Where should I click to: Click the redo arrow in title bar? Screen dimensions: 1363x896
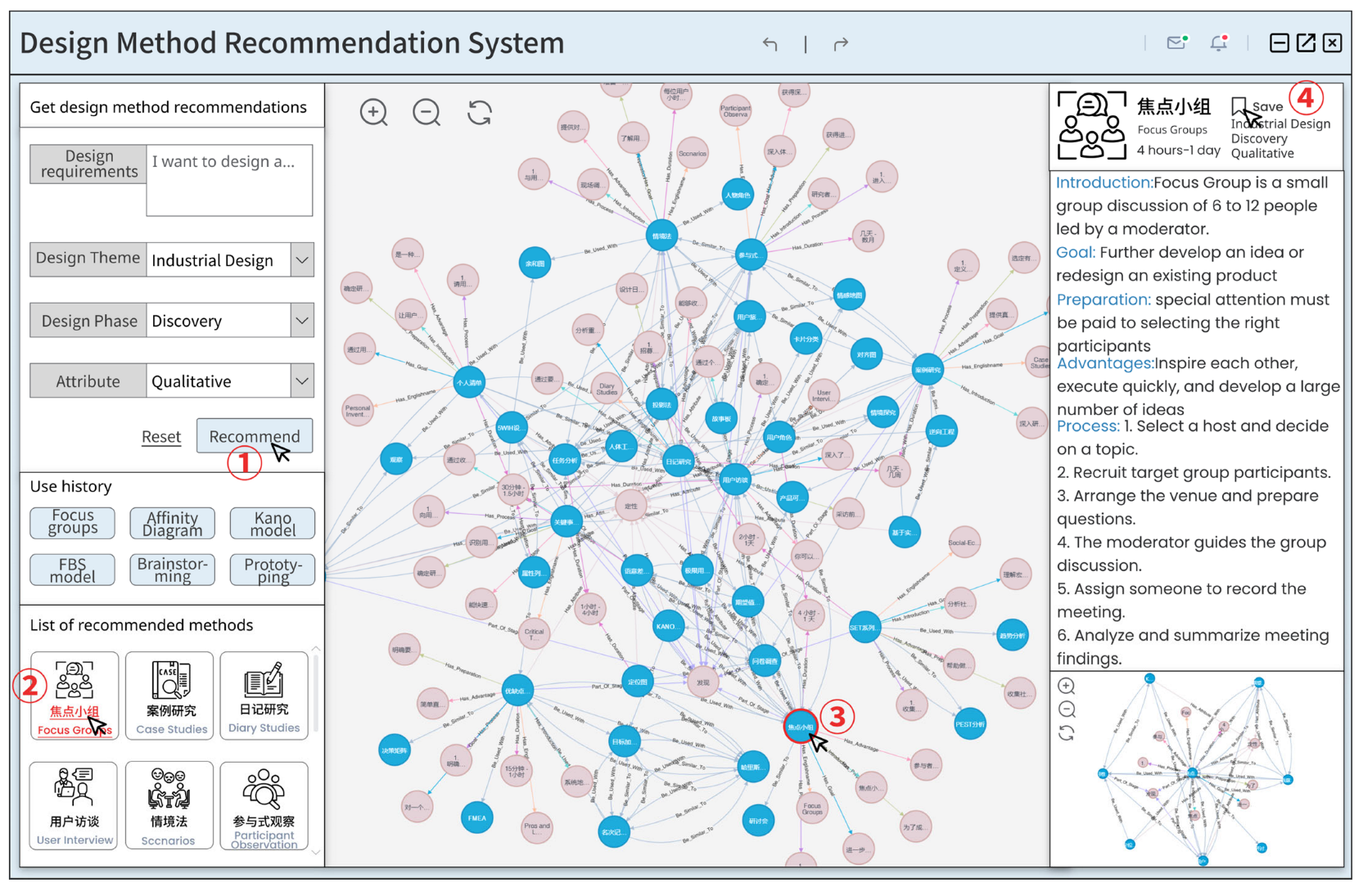click(x=841, y=43)
